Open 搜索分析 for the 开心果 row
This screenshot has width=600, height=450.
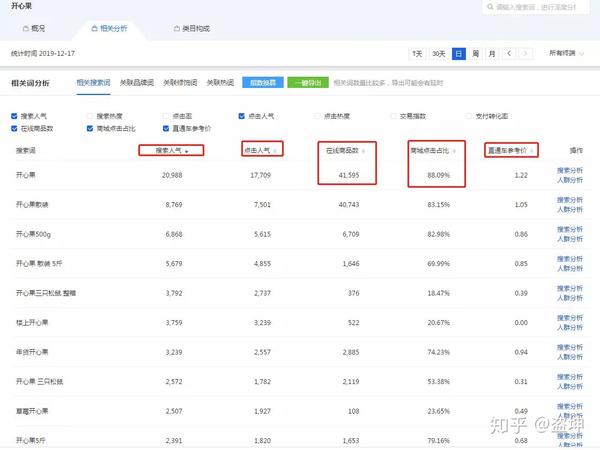570,170
